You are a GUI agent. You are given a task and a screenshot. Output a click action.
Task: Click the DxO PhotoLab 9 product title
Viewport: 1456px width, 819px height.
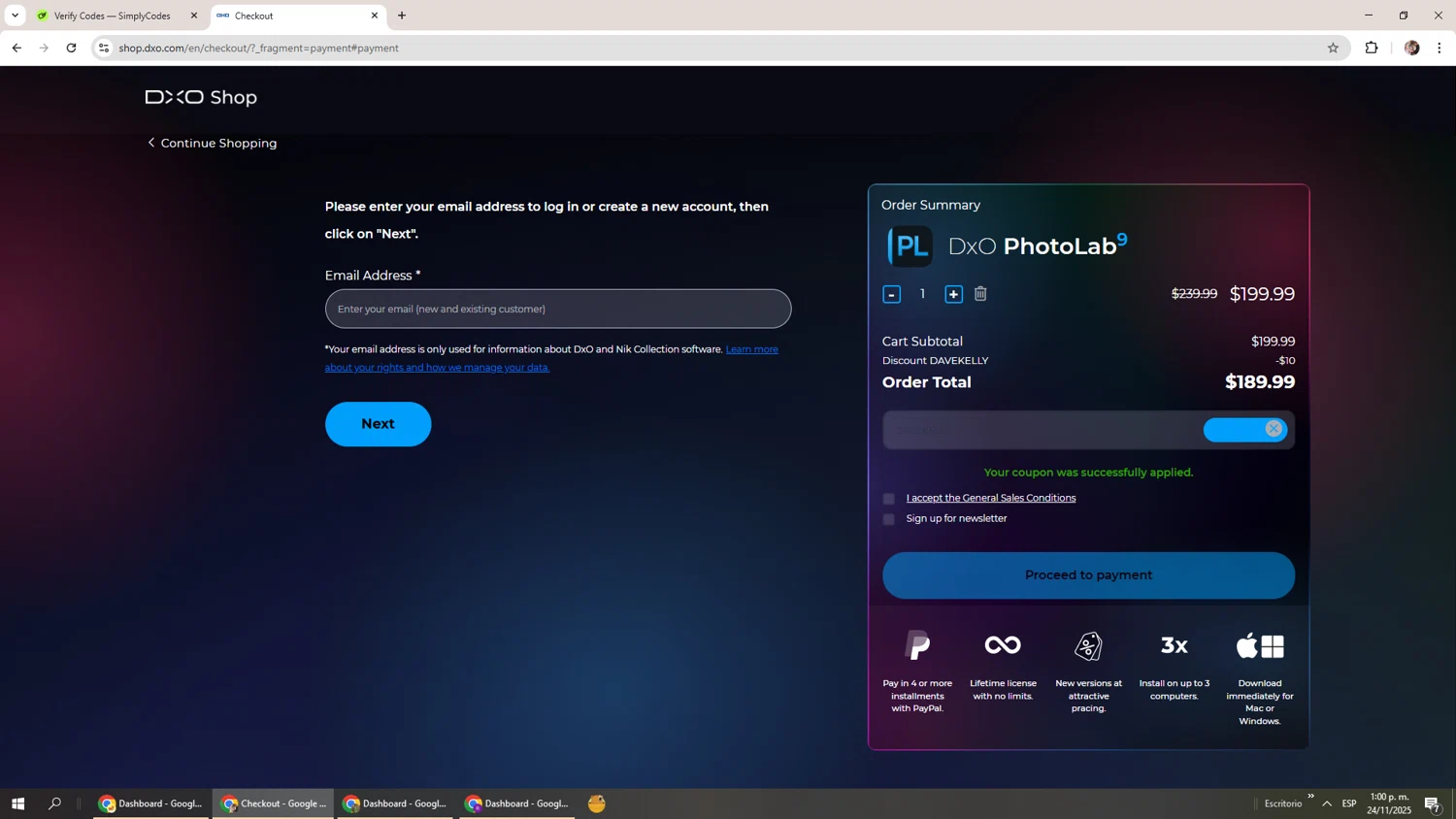click(x=1038, y=245)
